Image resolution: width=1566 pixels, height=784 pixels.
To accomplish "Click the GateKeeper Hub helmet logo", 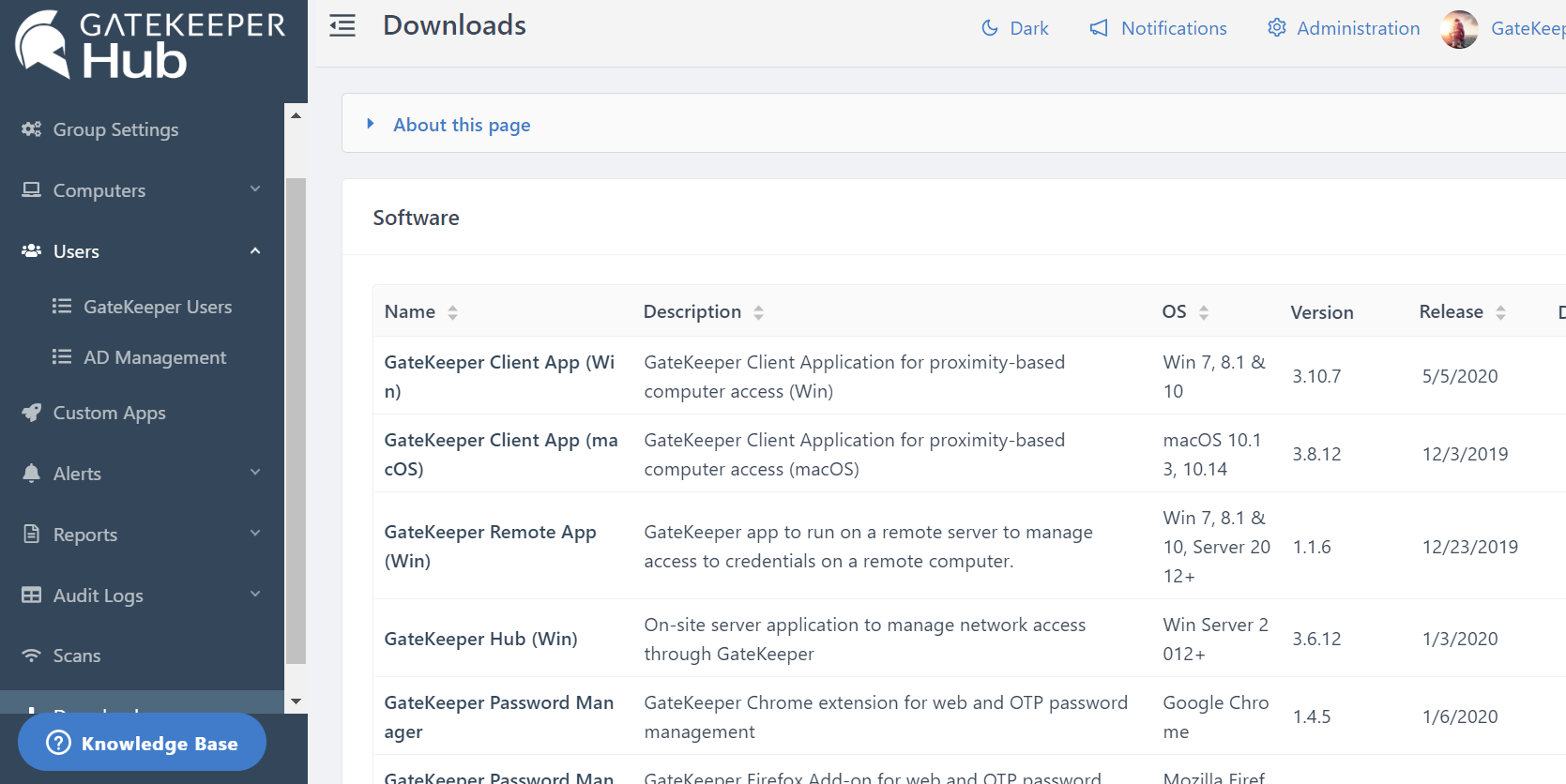I will tap(43, 43).
